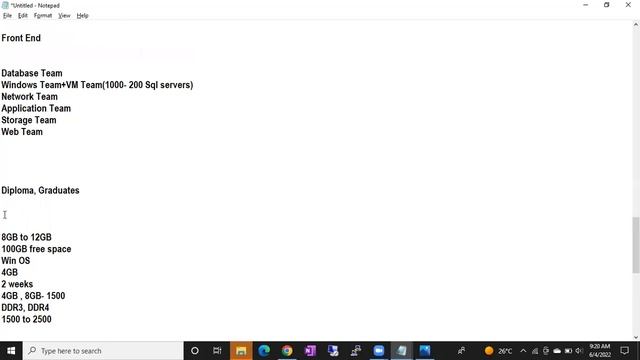Open weather widget showing 26°C

[x=498, y=351]
